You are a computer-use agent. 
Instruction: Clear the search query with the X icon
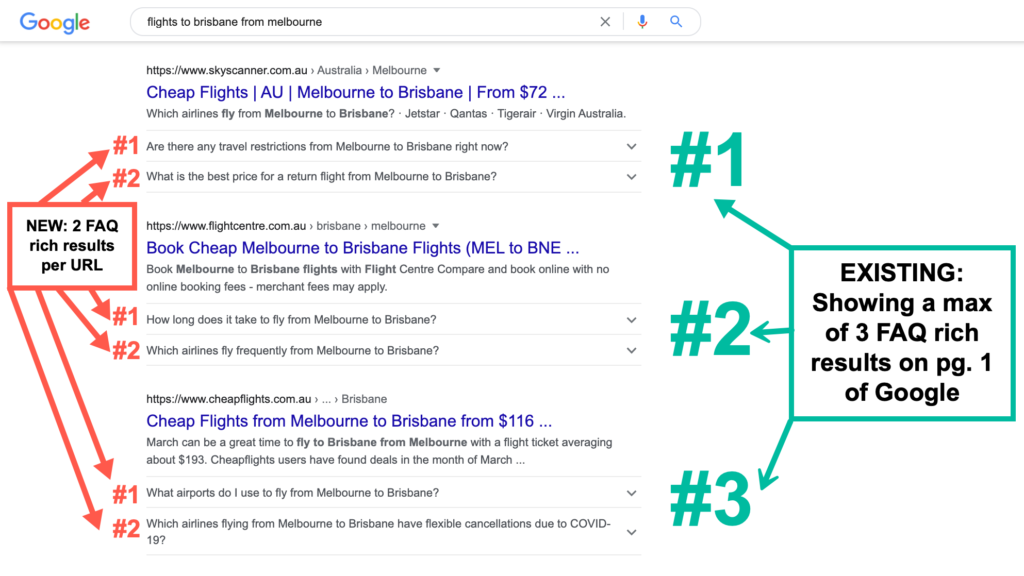(x=605, y=21)
